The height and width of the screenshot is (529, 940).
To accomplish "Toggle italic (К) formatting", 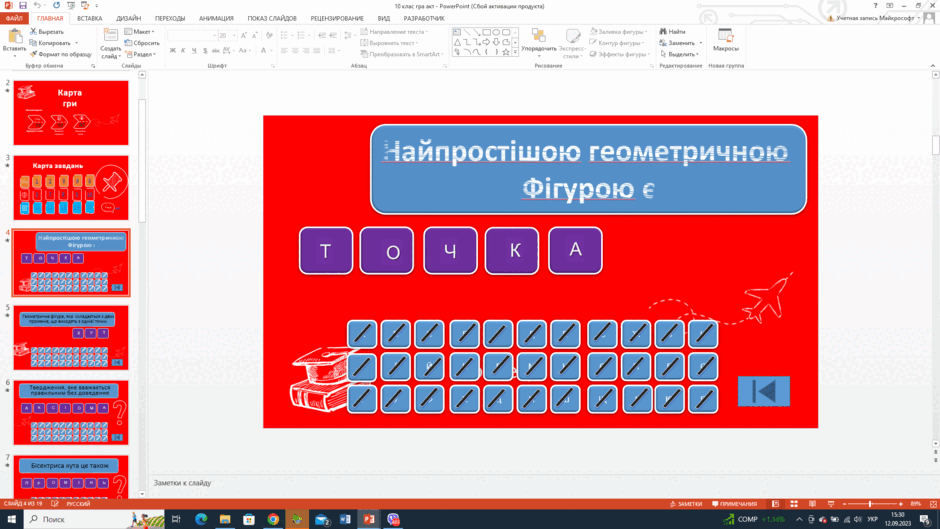I will point(183,50).
